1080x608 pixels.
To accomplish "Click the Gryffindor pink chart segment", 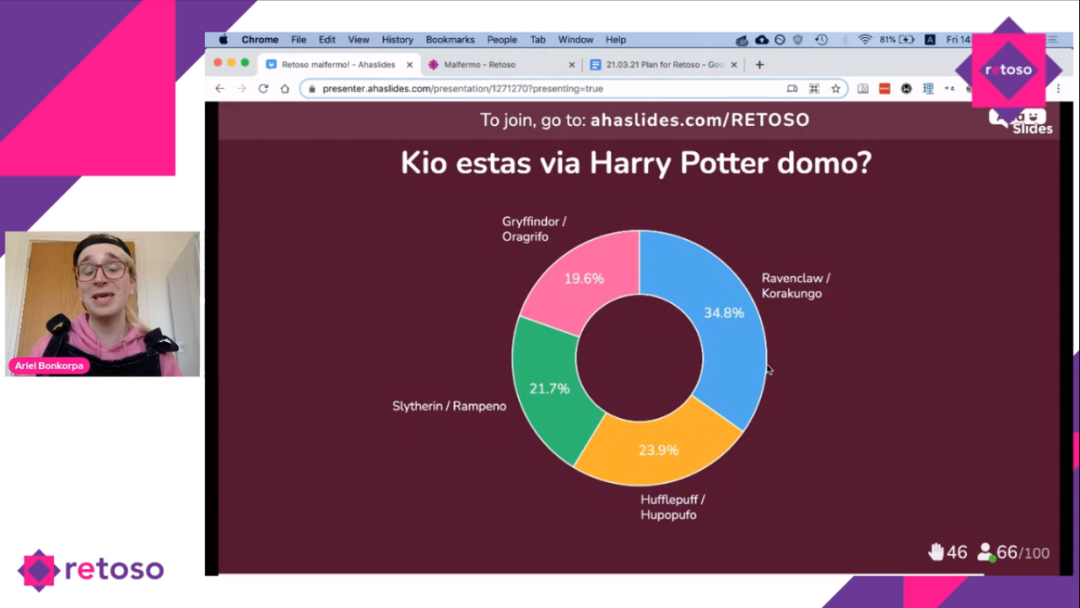I will point(584,278).
